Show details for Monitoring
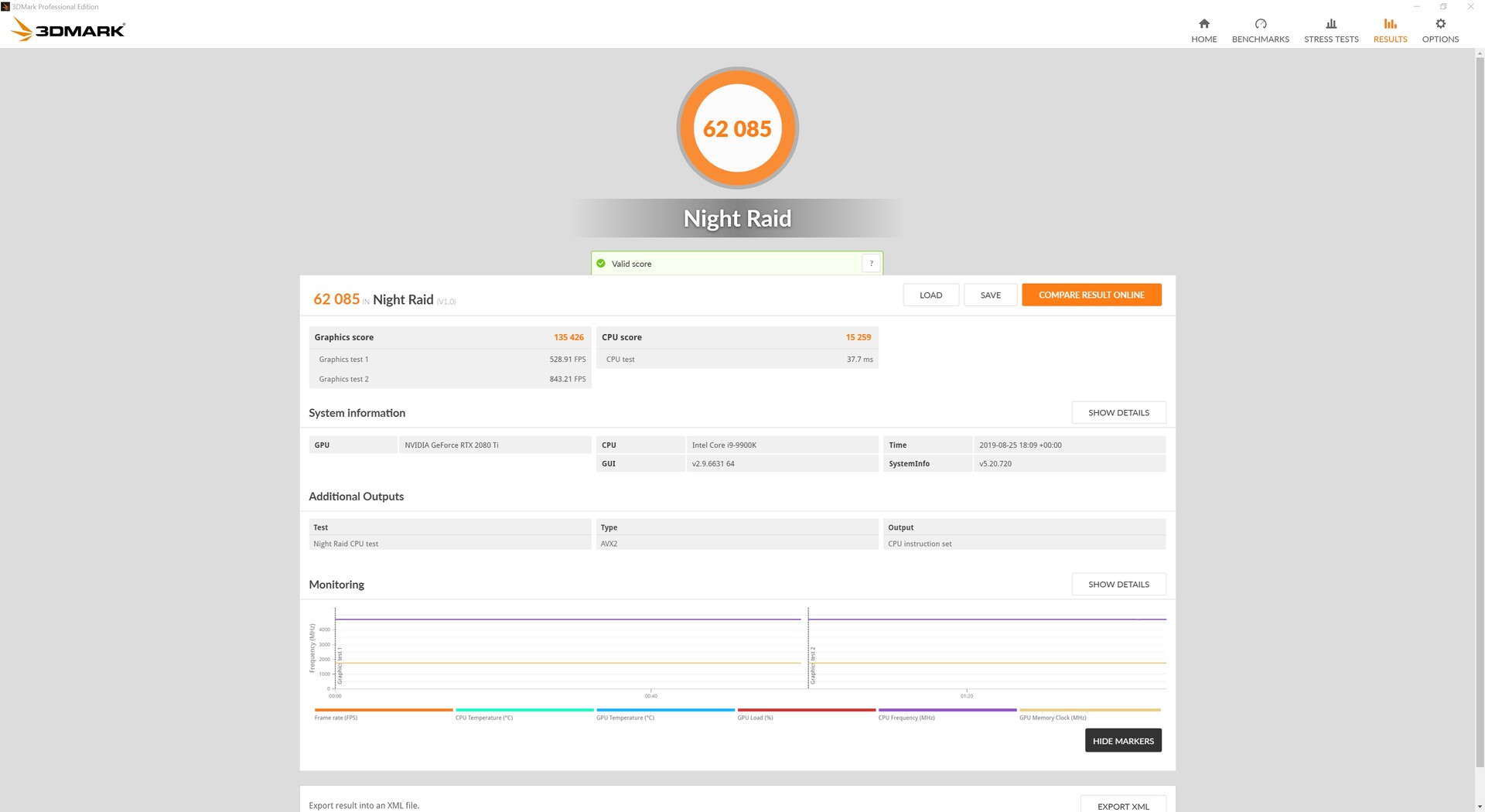The image size is (1485, 812). coord(1118,585)
